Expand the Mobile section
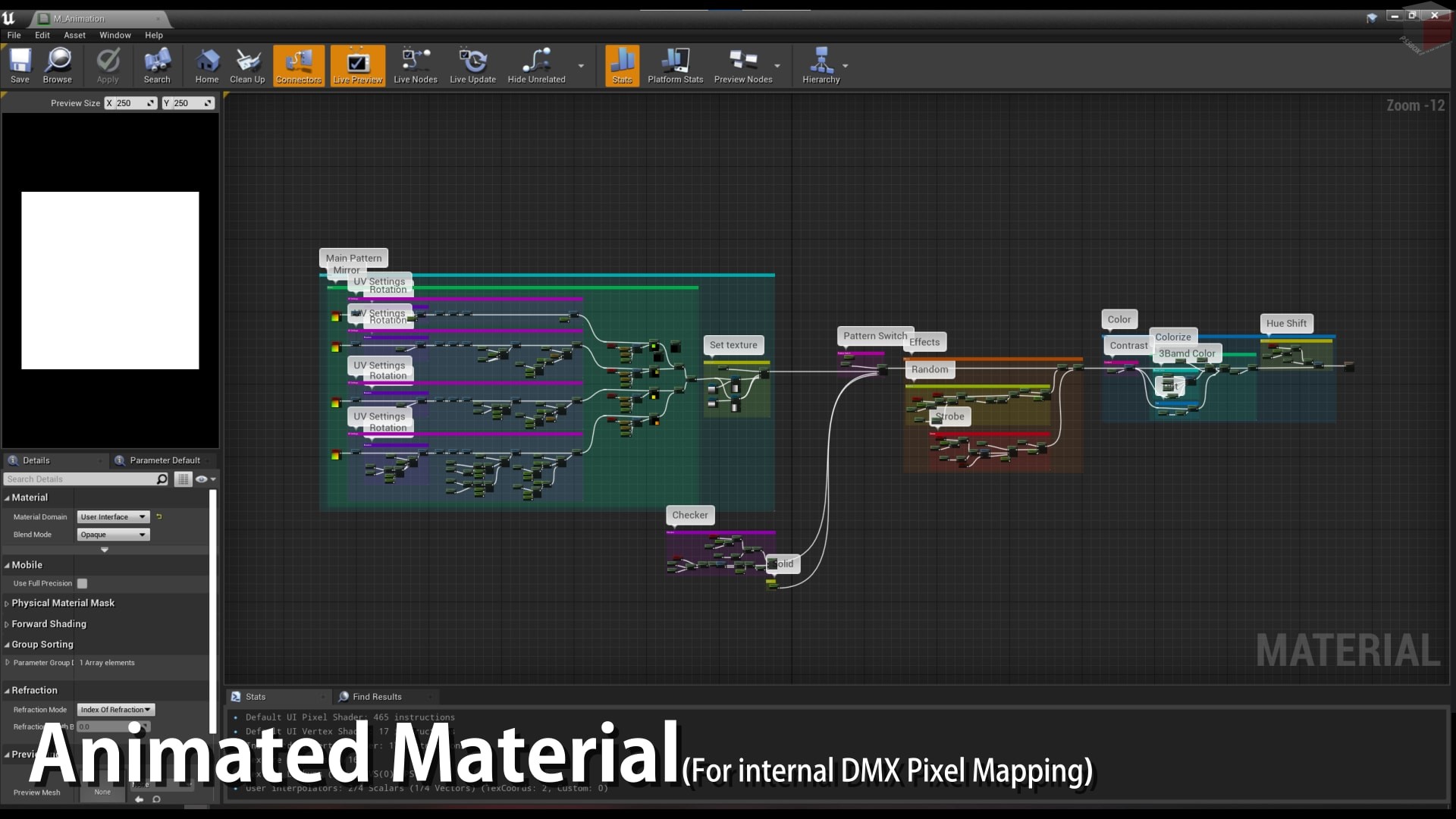 [x=7, y=565]
